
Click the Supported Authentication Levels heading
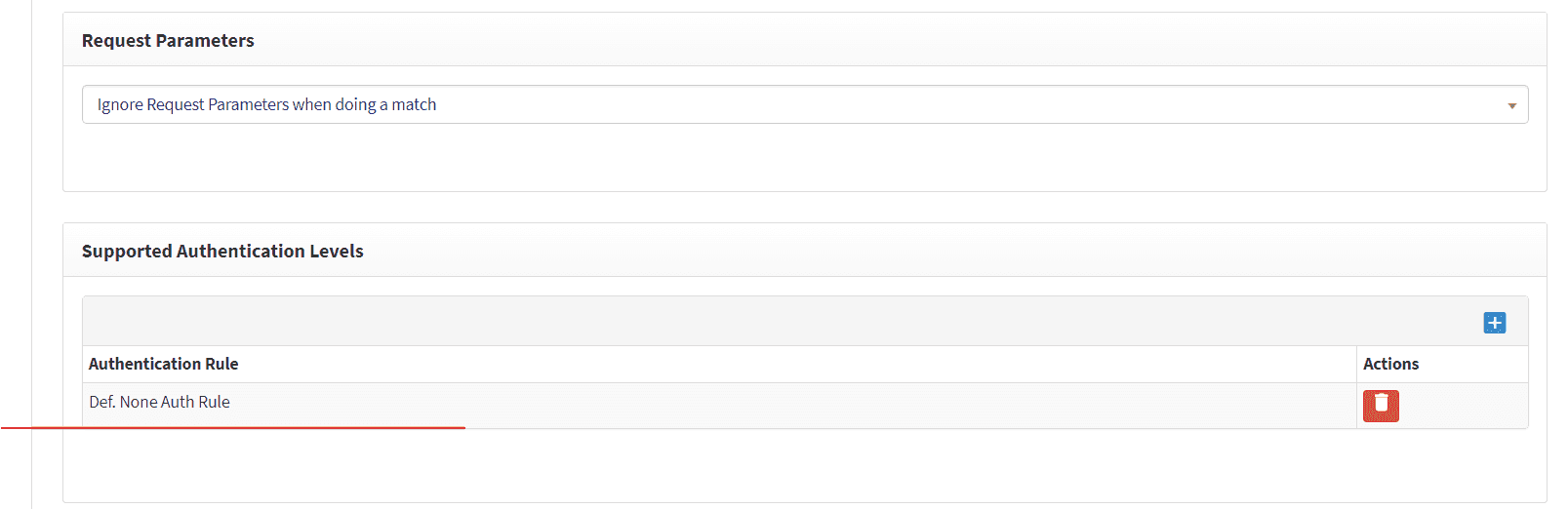pyautogui.click(x=222, y=252)
